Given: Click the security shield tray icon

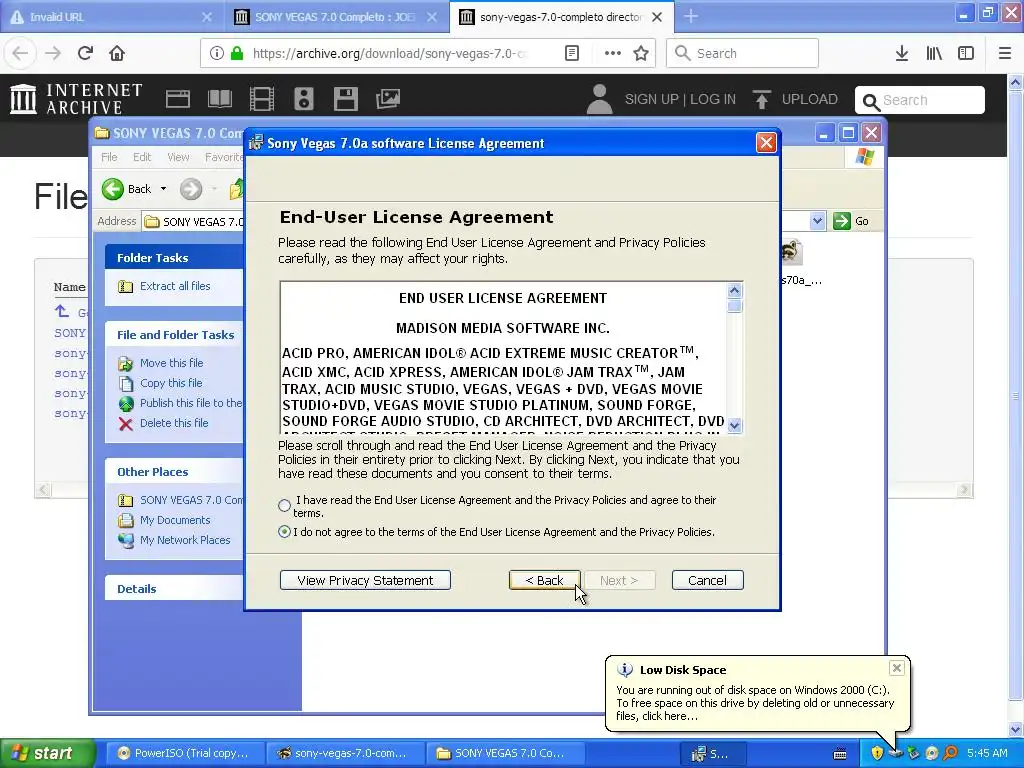Looking at the screenshot, I should click(877, 753).
